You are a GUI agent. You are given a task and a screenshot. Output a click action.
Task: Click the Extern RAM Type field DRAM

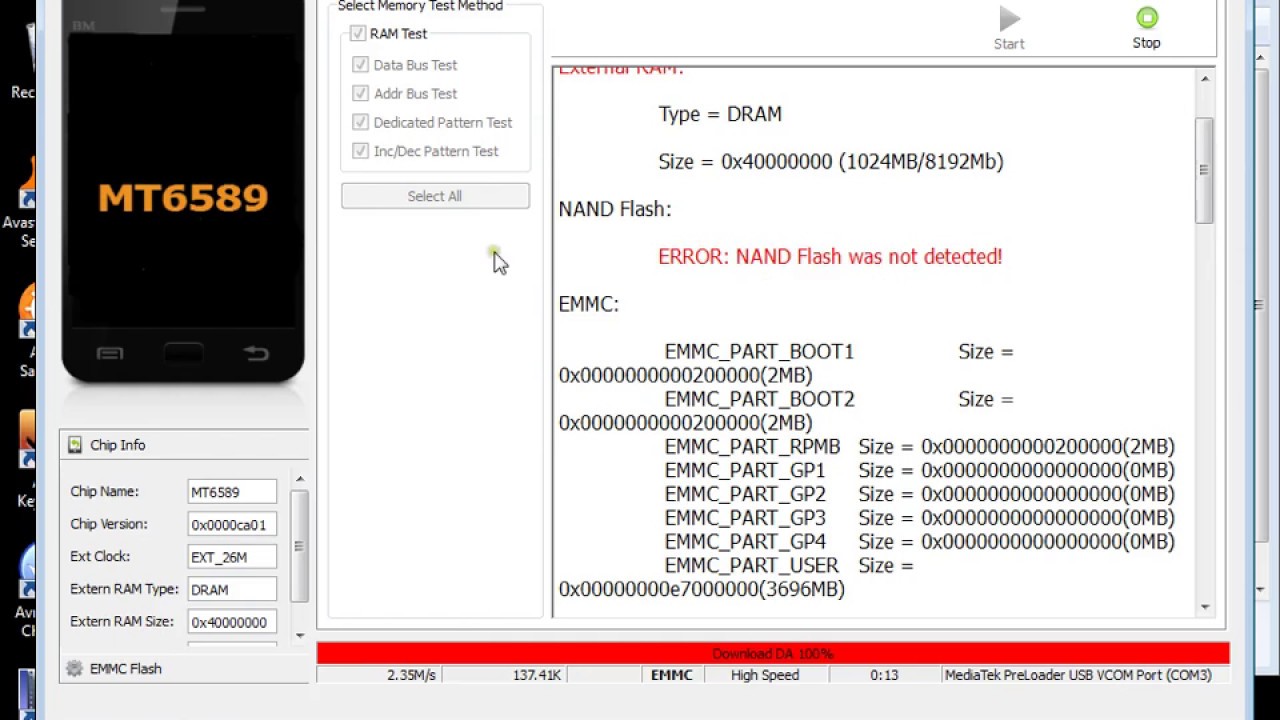pyautogui.click(x=232, y=590)
